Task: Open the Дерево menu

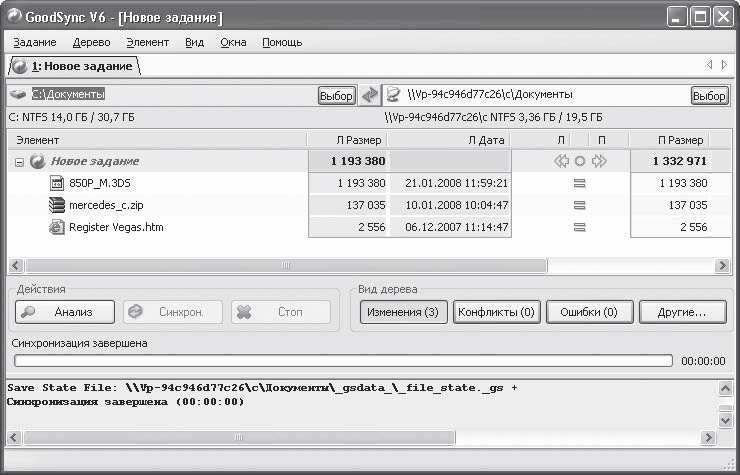Action: click(x=92, y=42)
